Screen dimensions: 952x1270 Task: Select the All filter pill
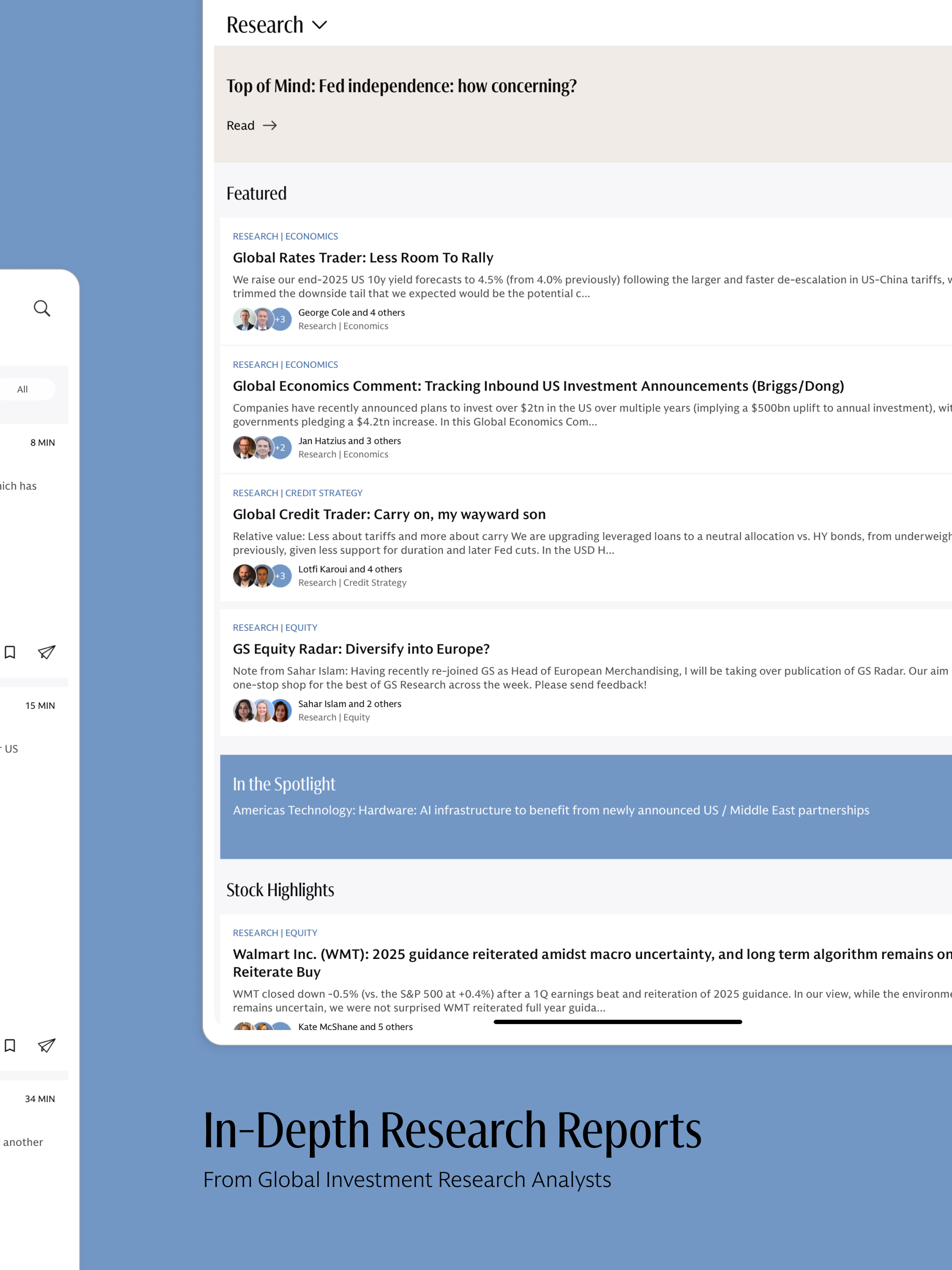tap(23, 389)
